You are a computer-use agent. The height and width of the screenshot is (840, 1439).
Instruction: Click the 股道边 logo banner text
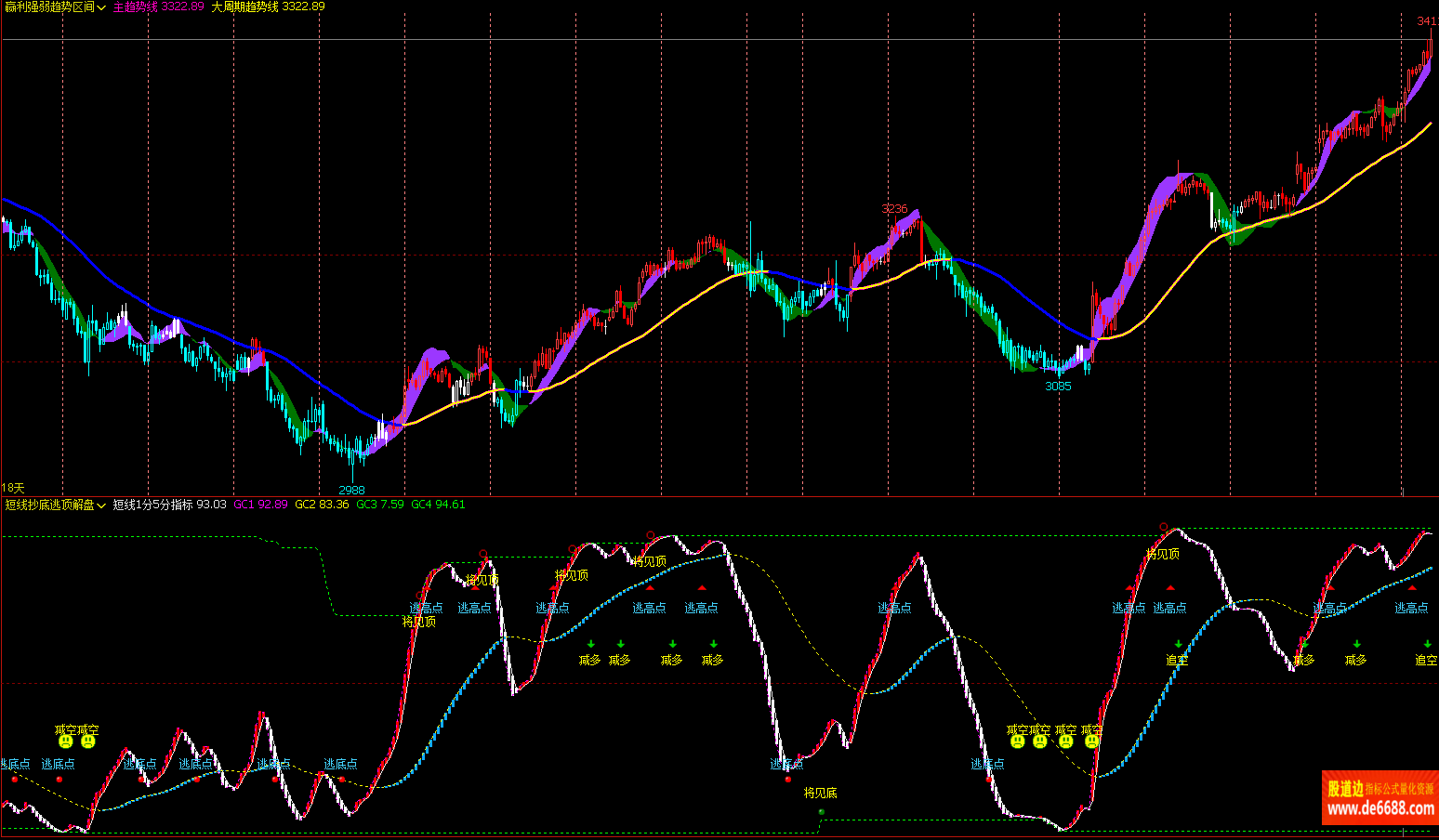pos(1345,789)
